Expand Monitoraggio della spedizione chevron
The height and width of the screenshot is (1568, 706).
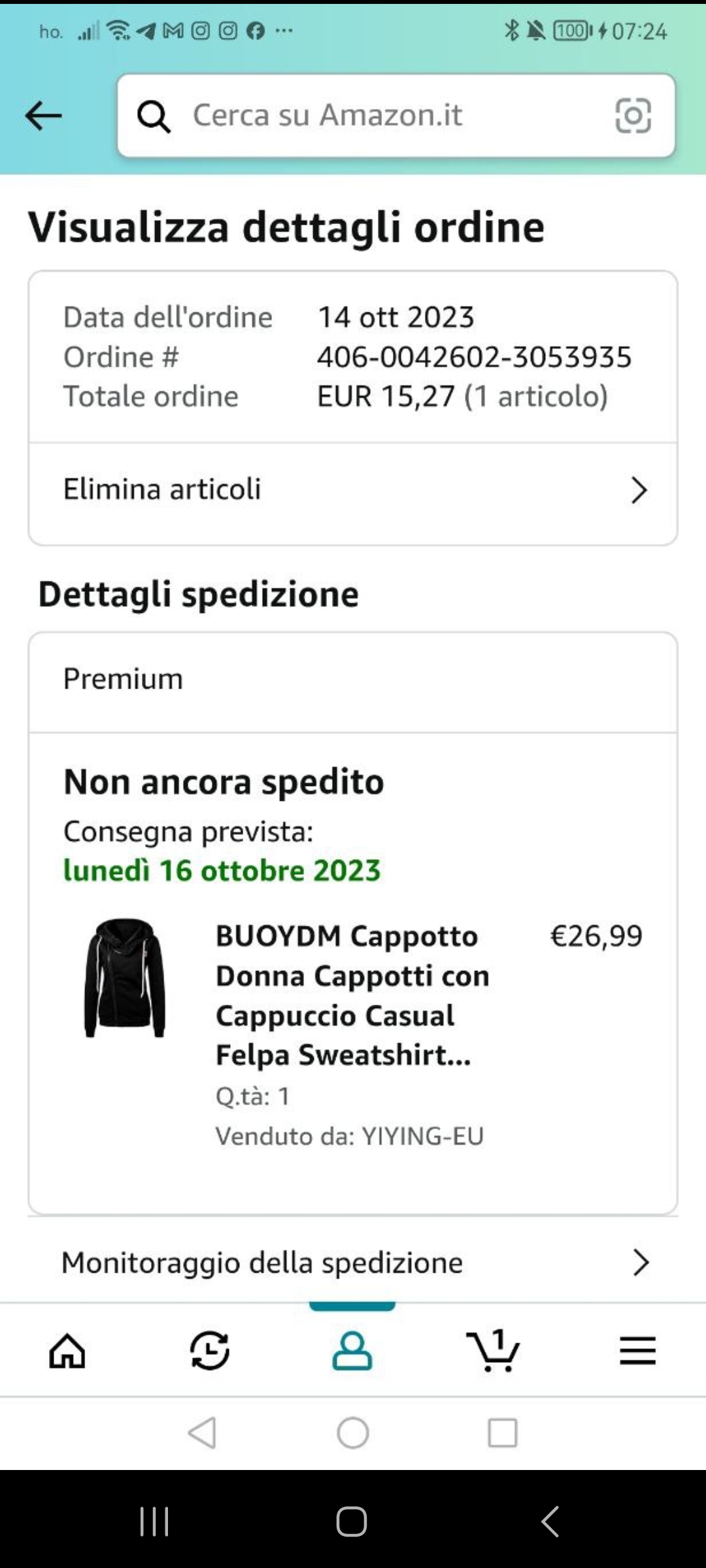tap(641, 1263)
